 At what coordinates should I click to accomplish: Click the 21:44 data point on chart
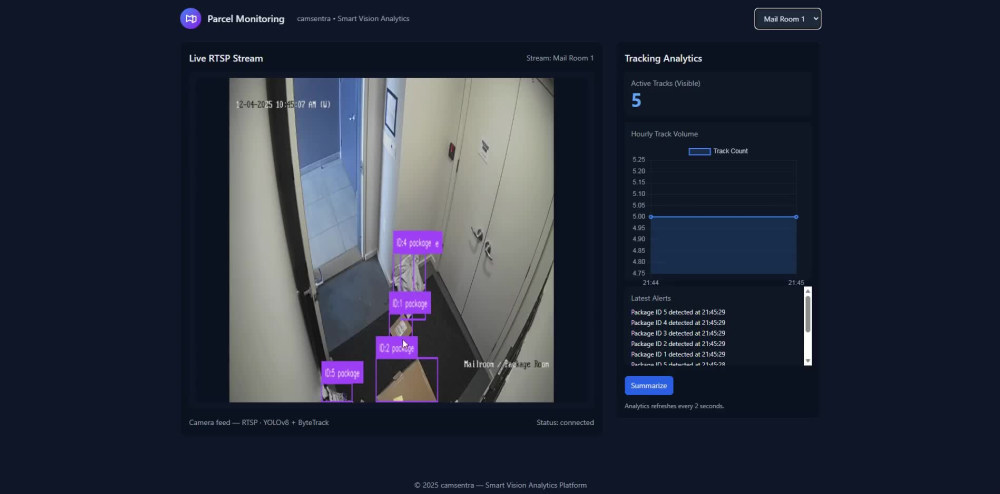[651, 217]
